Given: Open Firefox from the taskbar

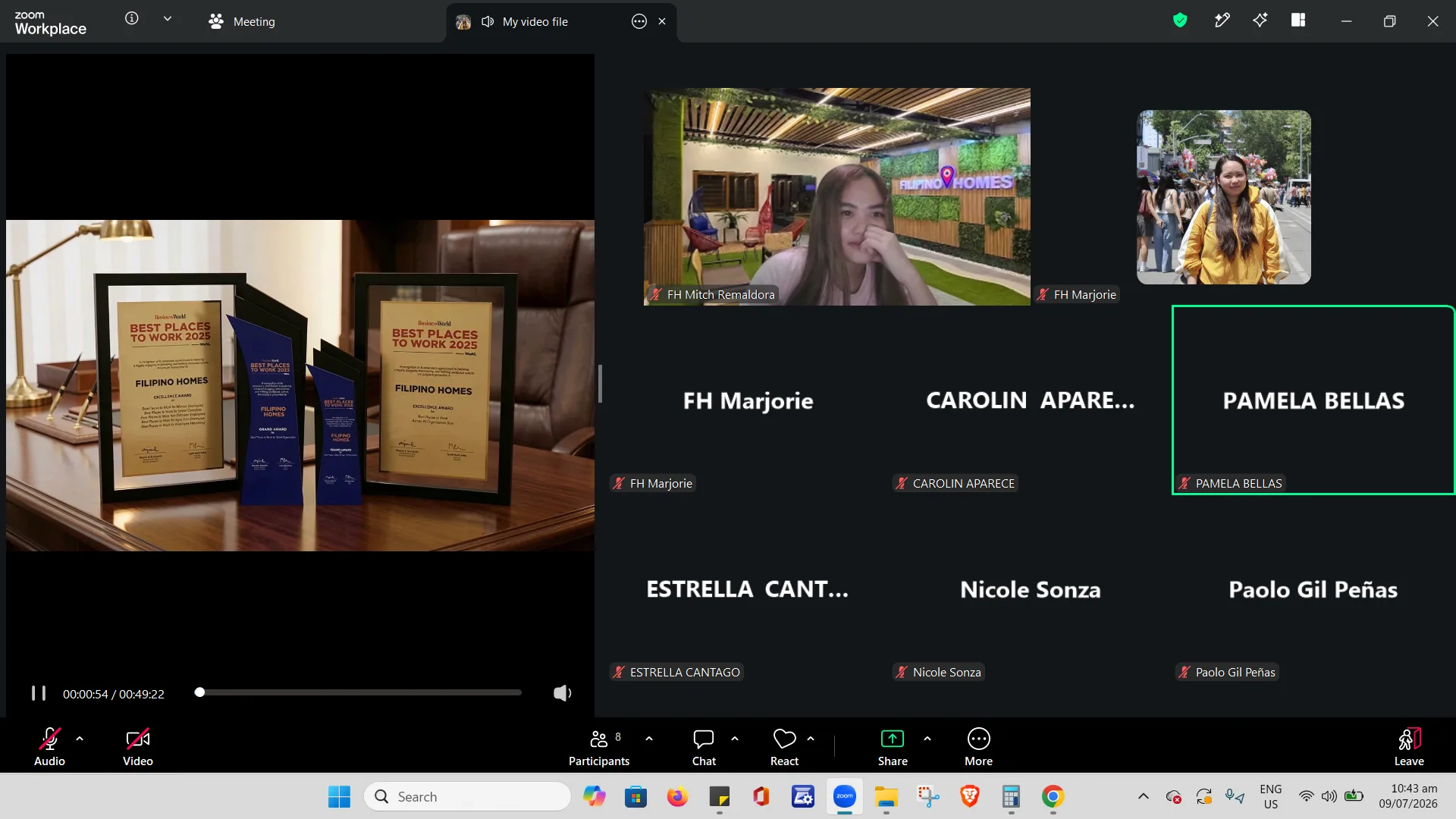Looking at the screenshot, I should coord(677,796).
